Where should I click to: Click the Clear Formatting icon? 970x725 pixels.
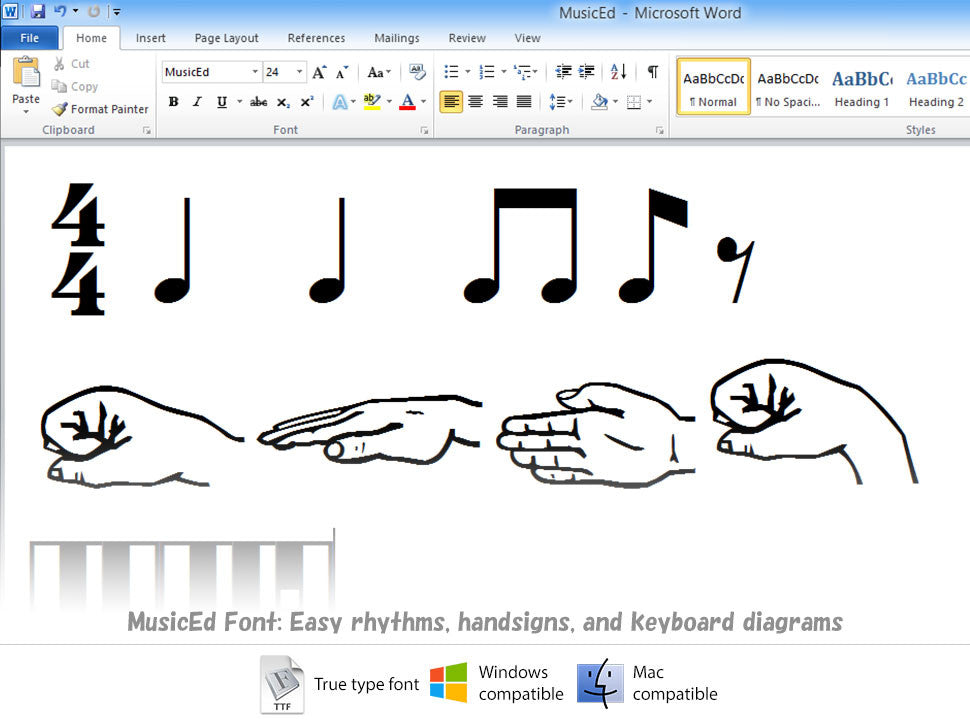(x=417, y=72)
